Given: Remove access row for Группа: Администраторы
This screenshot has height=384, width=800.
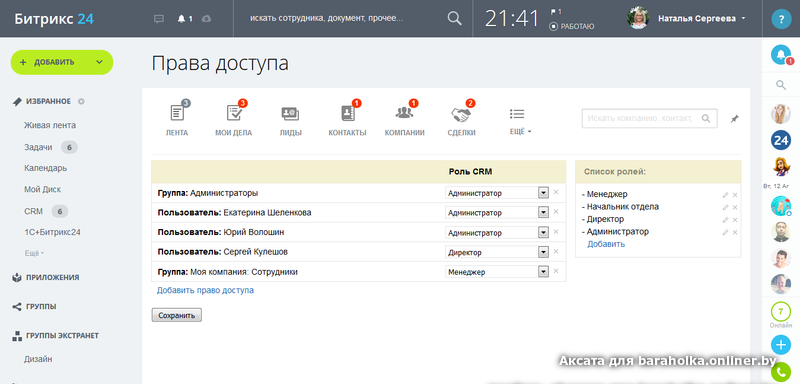Looking at the screenshot, I should (556, 192).
